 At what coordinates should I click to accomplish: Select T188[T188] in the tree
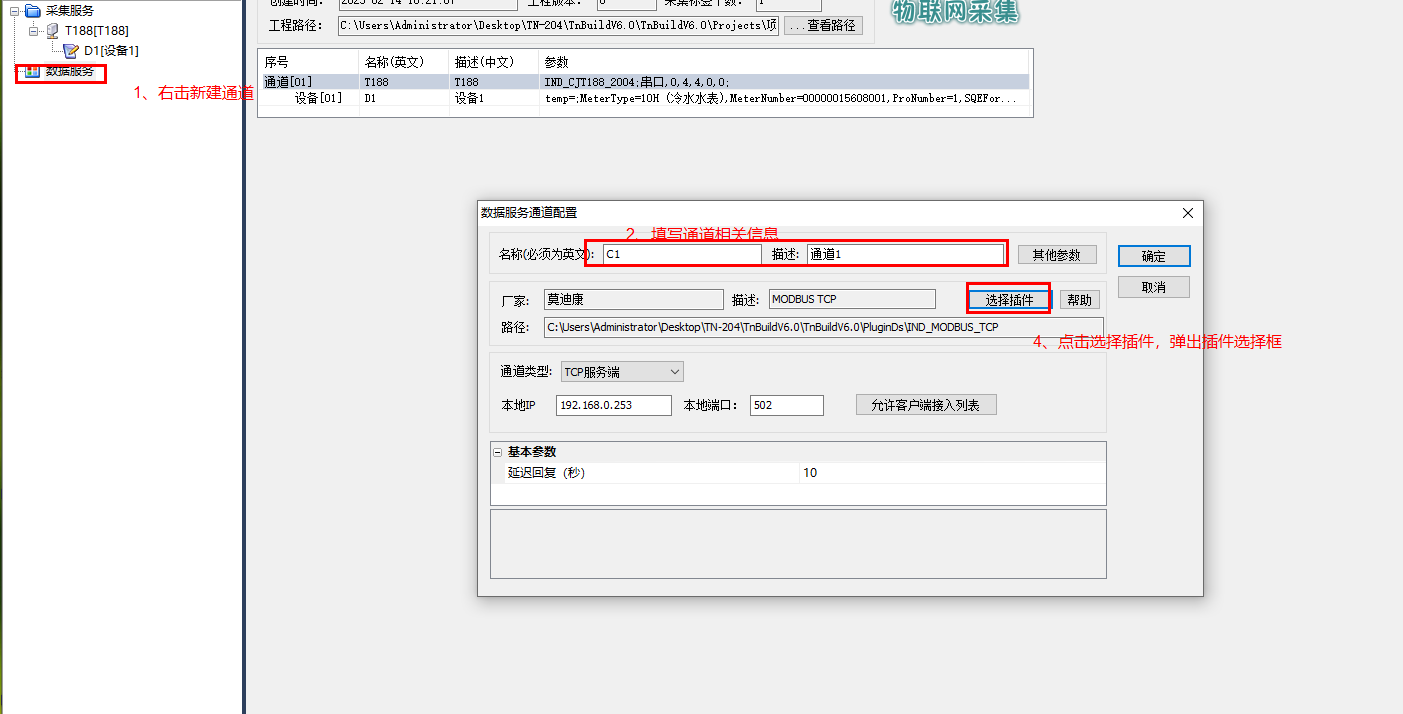click(97, 31)
